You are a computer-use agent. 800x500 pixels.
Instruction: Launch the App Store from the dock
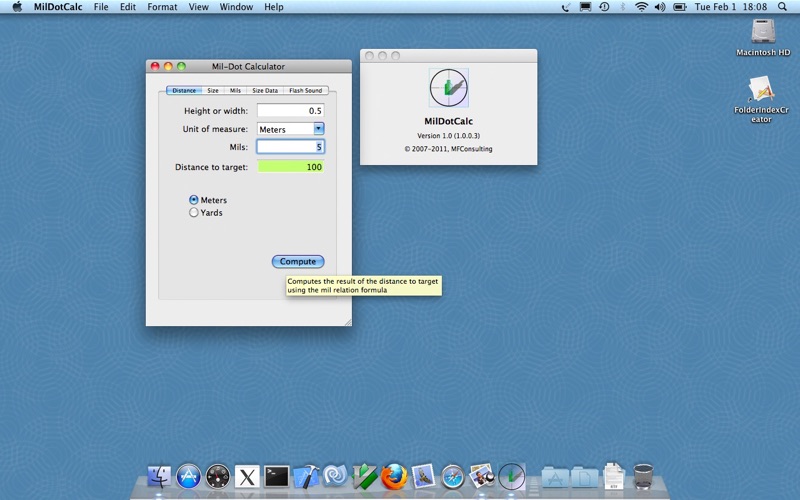(188, 477)
